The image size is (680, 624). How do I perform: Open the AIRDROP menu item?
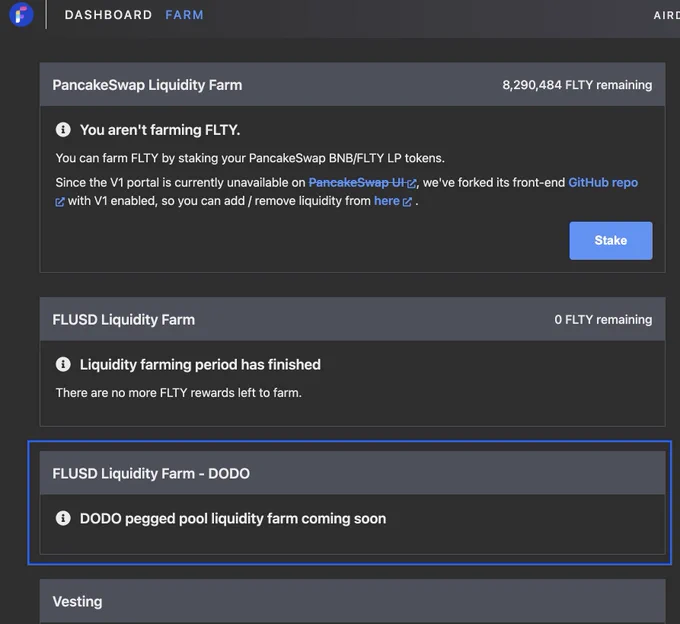(x=667, y=15)
